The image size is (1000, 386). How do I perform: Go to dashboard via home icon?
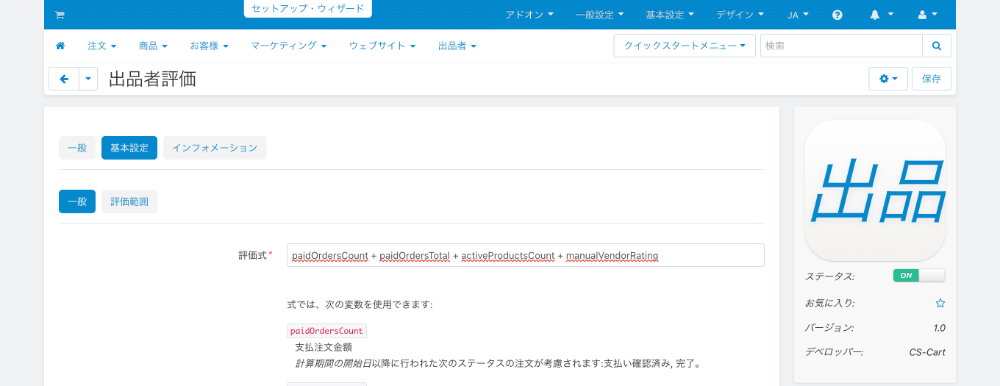tap(61, 46)
